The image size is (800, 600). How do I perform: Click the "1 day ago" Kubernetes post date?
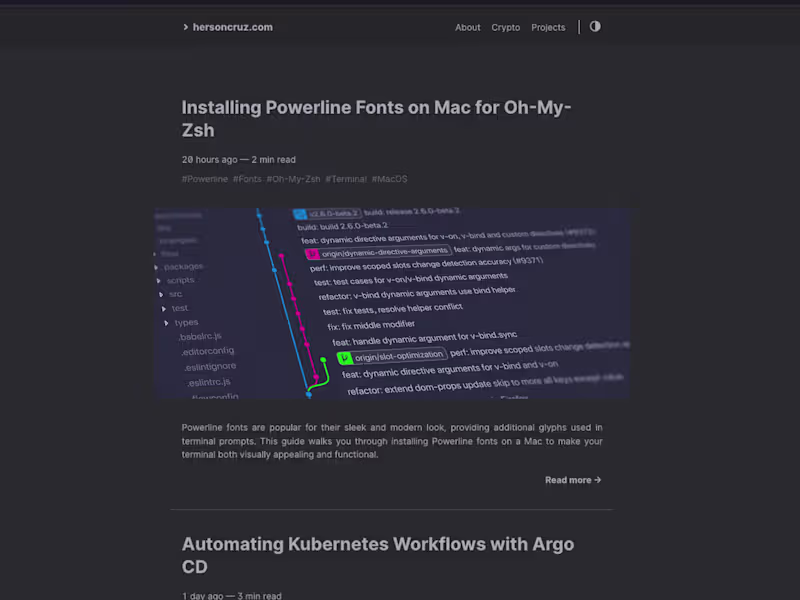click(204, 596)
